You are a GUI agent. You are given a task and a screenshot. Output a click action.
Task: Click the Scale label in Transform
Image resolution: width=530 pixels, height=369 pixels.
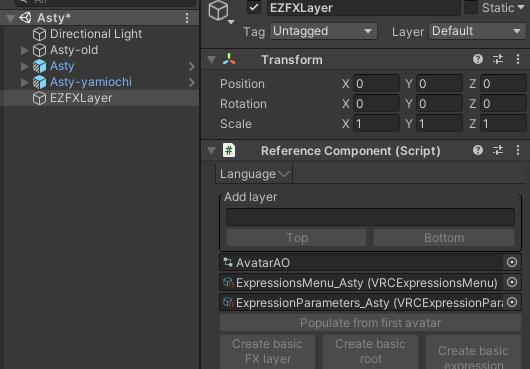(236, 124)
